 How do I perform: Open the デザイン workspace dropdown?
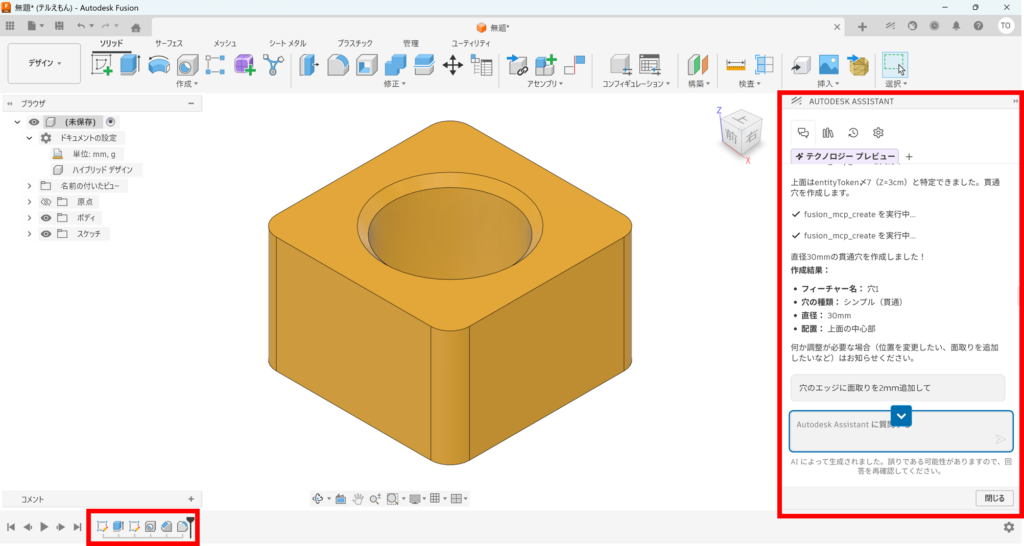coord(44,63)
